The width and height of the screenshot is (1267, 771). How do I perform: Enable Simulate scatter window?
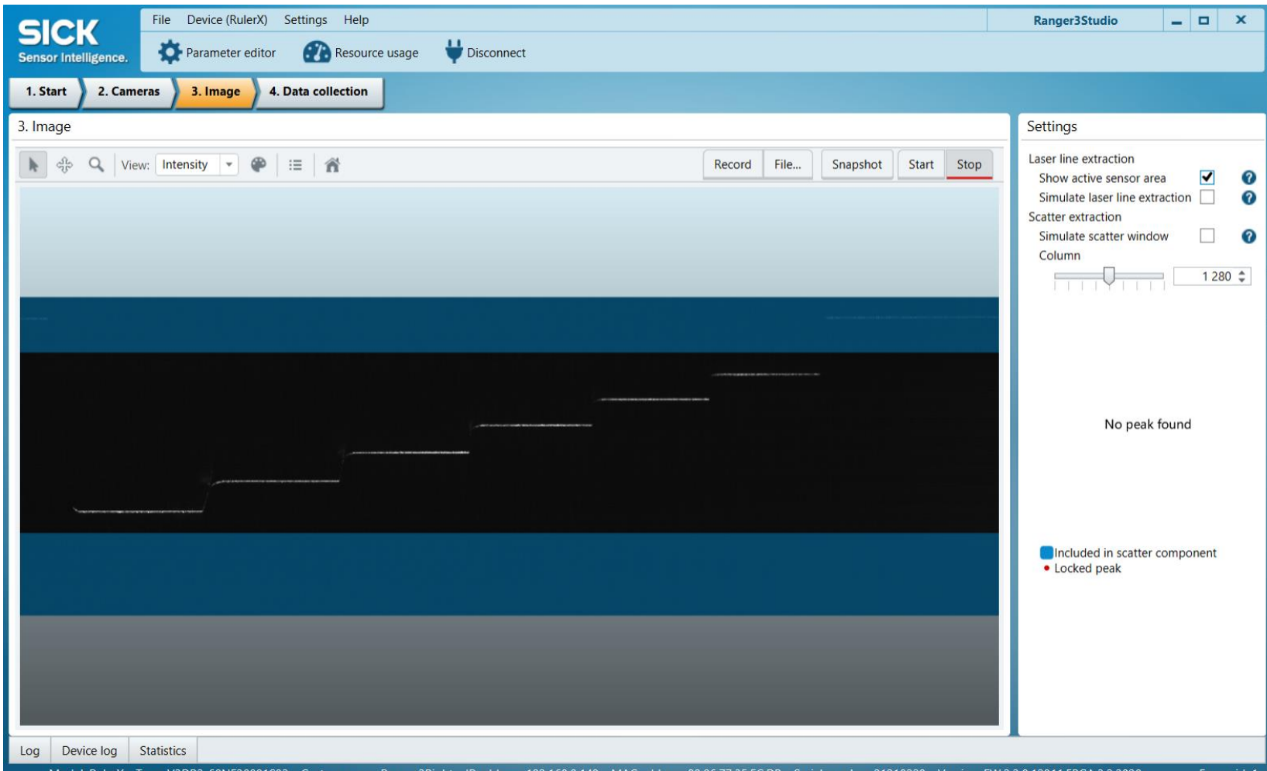tap(1207, 236)
